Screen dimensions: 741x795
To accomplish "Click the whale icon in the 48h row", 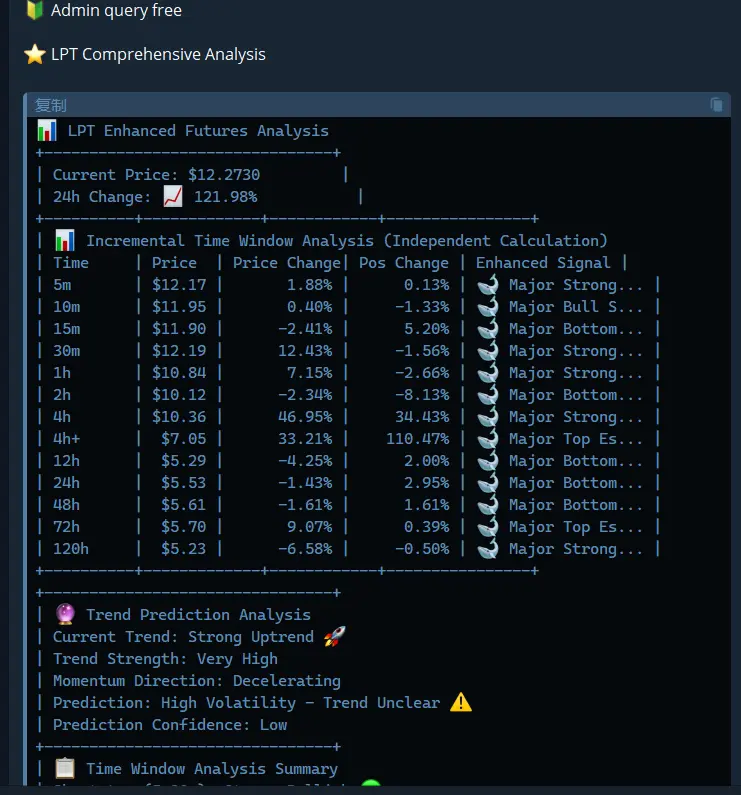I will [x=488, y=505].
